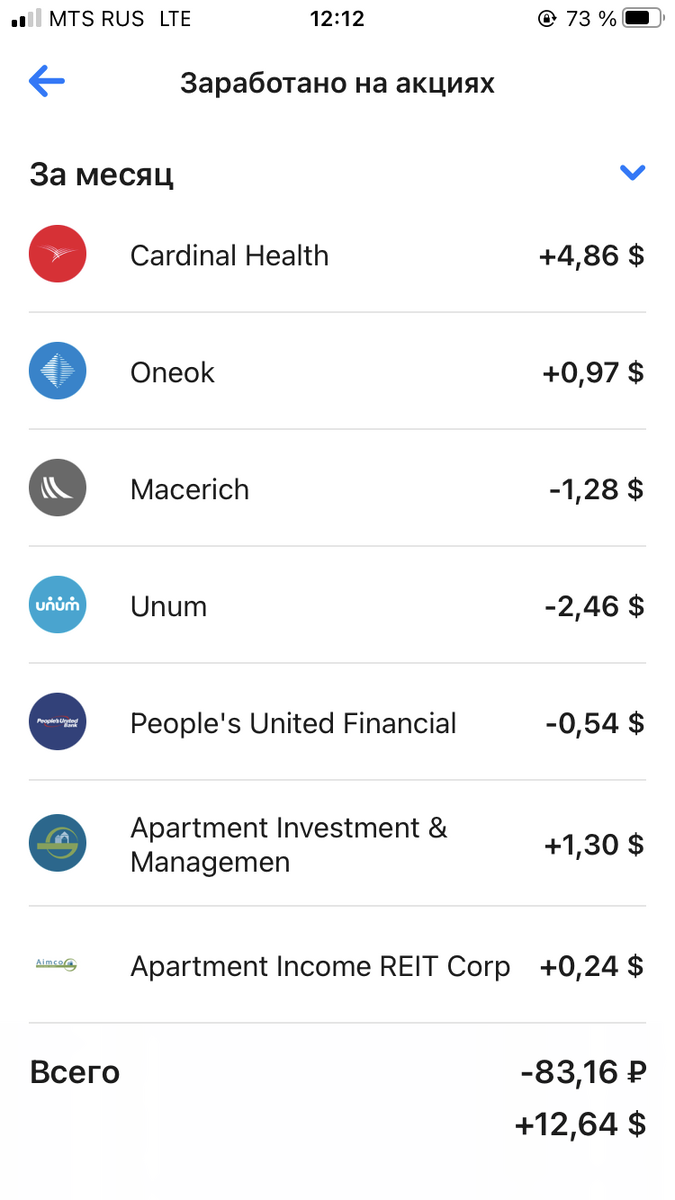Viewport: 675px width, 1200px height.
Task: Tap the Unum light-blue logo
Action: (58, 605)
